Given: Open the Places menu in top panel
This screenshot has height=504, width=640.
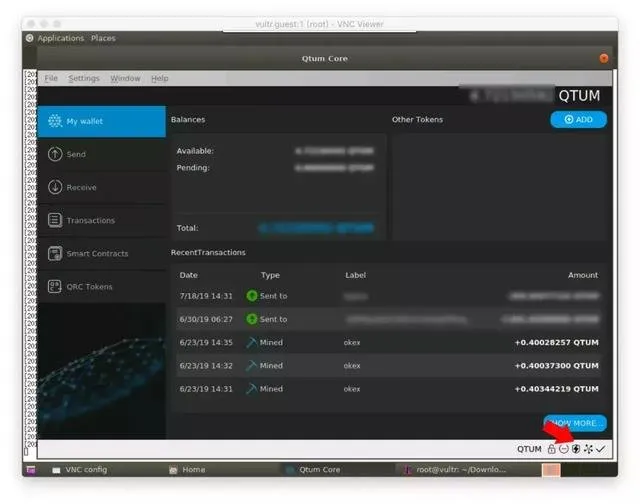Looking at the screenshot, I should pos(103,38).
